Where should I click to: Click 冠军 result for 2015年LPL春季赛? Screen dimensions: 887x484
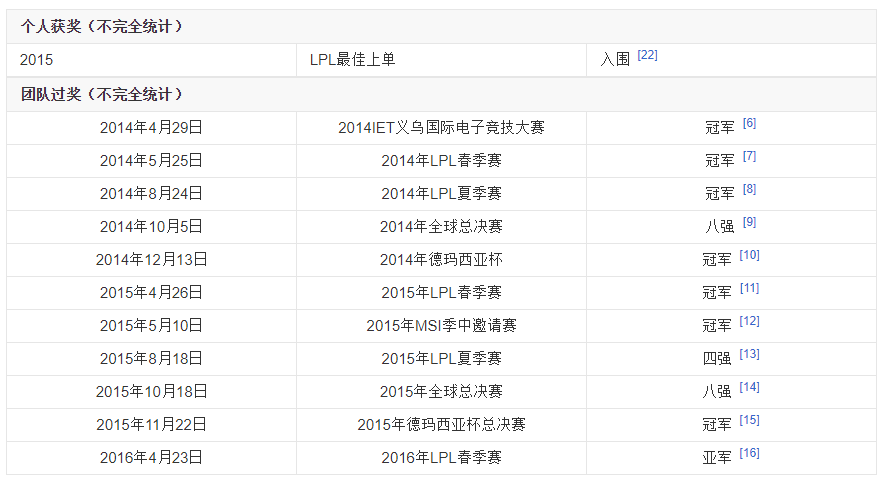click(717, 292)
